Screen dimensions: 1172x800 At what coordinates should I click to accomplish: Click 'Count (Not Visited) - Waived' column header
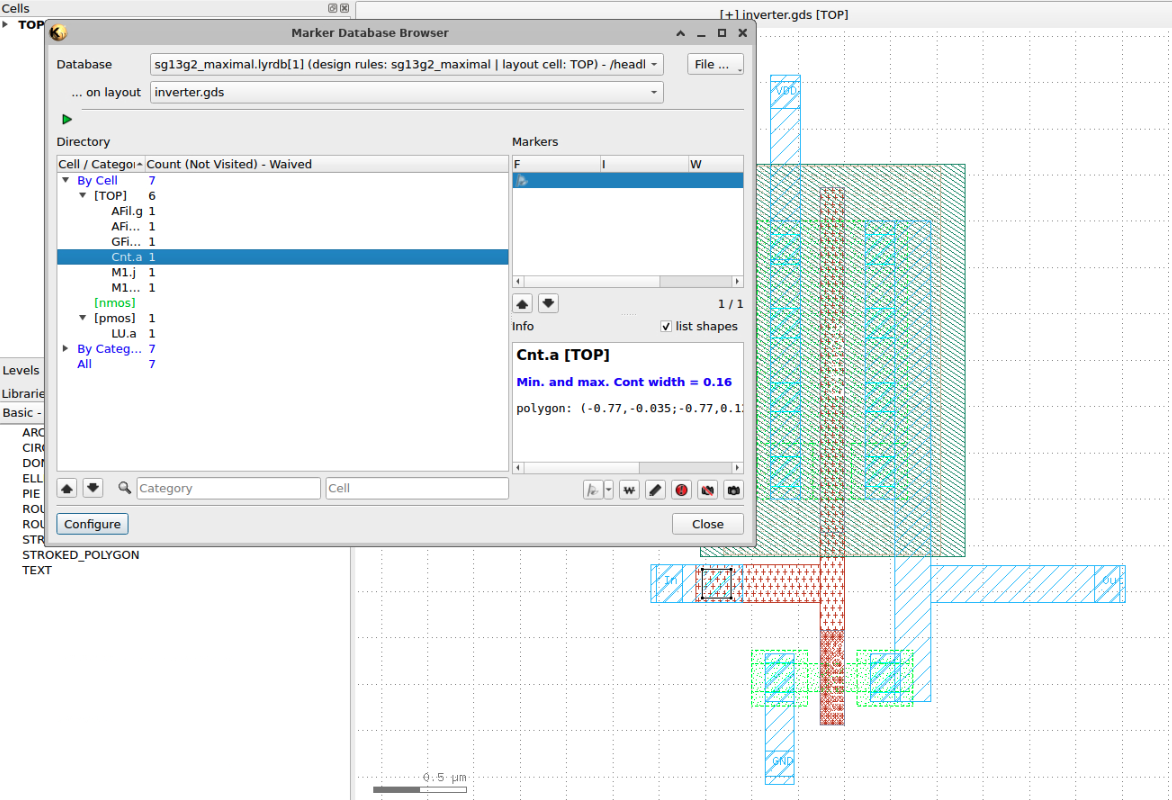[x=326, y=164]
